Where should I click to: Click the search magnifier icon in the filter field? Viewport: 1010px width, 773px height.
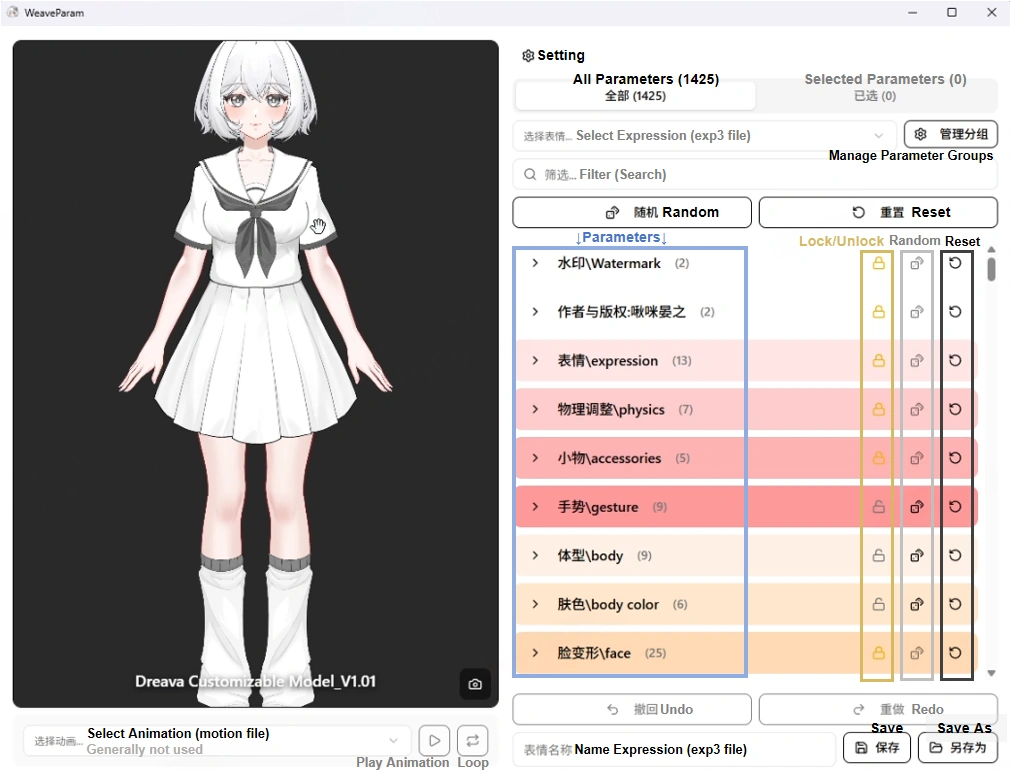(x=530, y=174)
